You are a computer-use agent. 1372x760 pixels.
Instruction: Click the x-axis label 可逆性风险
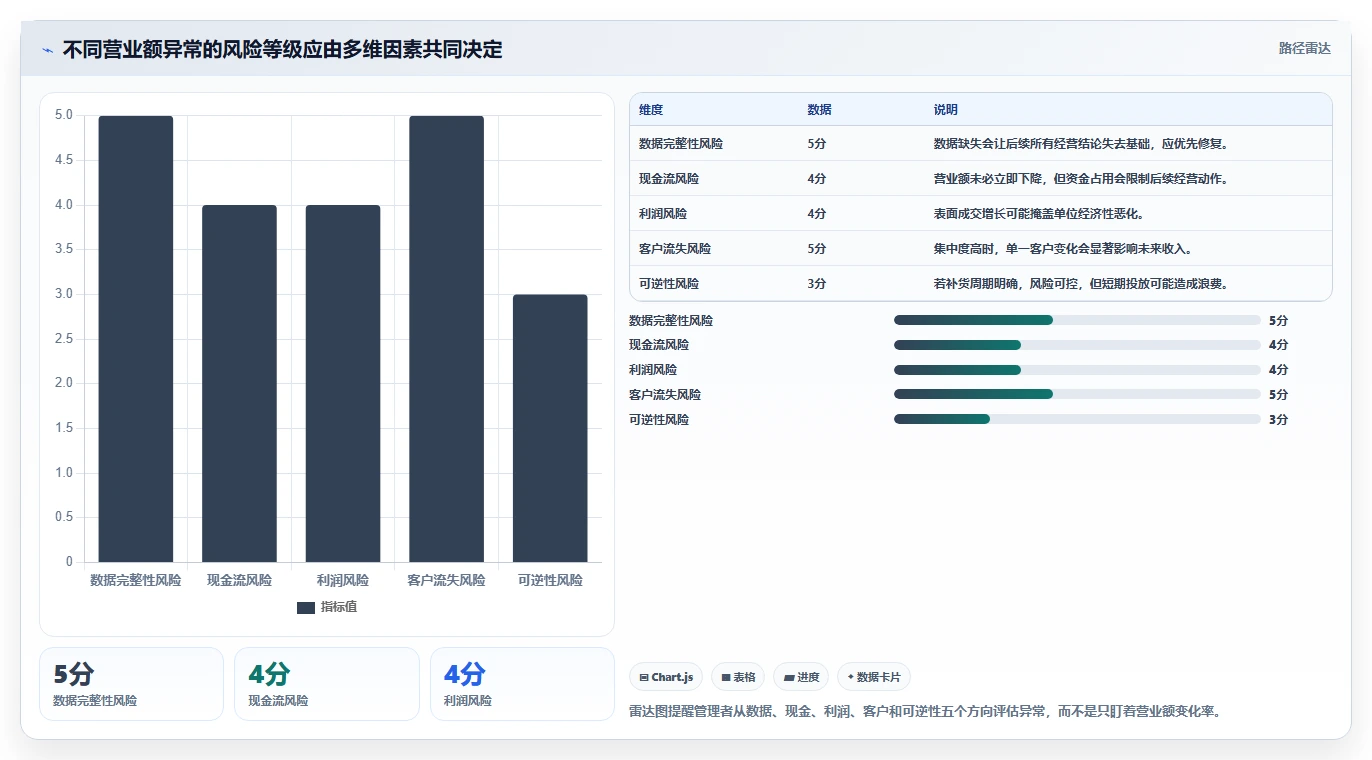click(550, 580)
